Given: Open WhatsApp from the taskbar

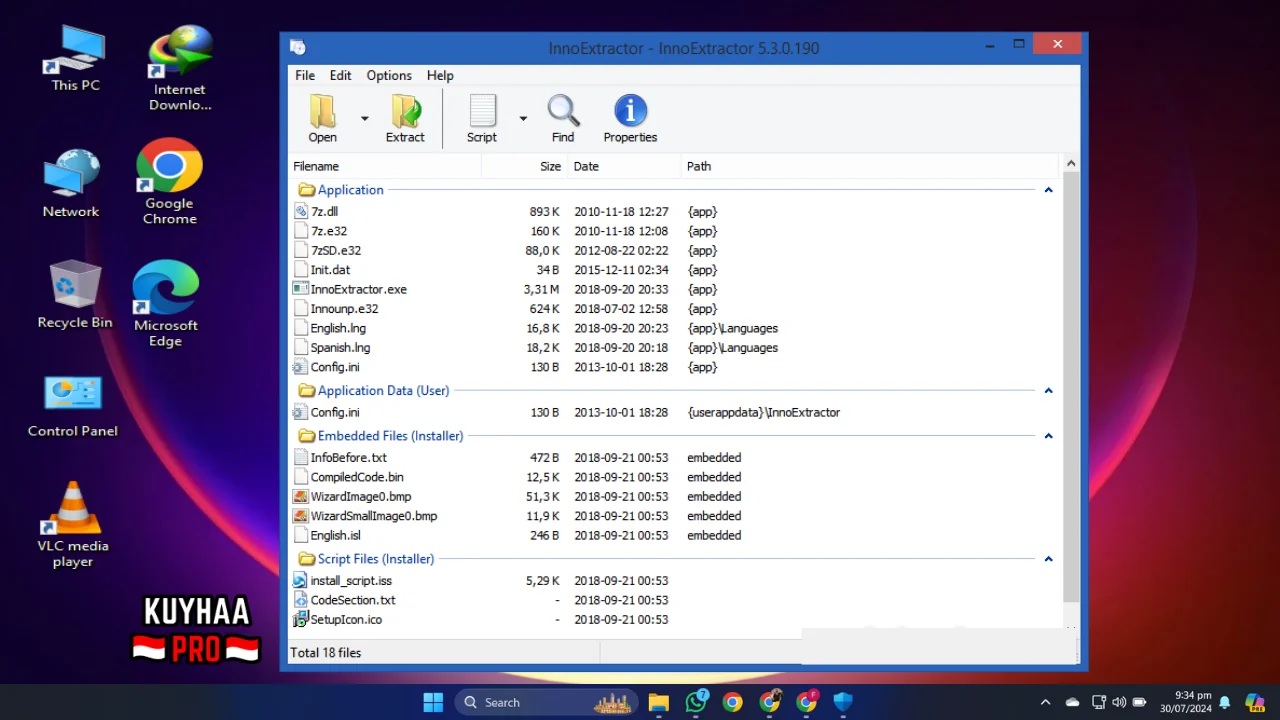Looking at the screenshot, I should click(x=696, y=702).
